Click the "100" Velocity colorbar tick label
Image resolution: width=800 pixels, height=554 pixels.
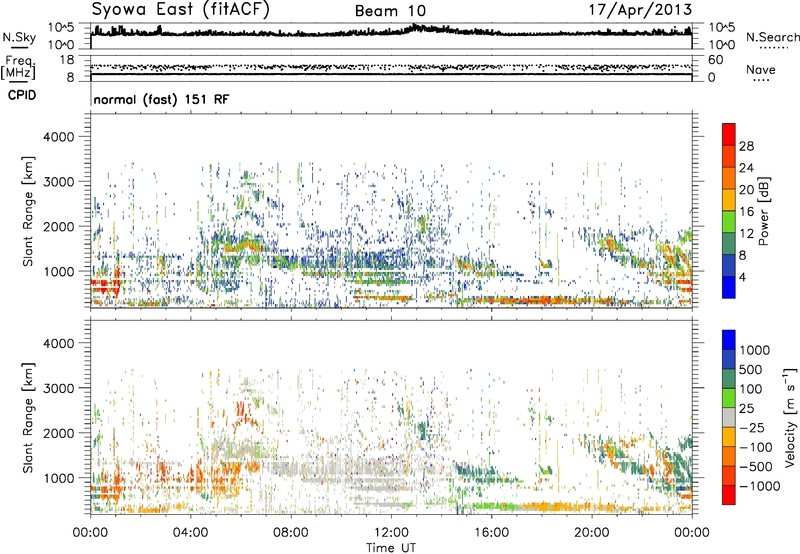(751, 389)
